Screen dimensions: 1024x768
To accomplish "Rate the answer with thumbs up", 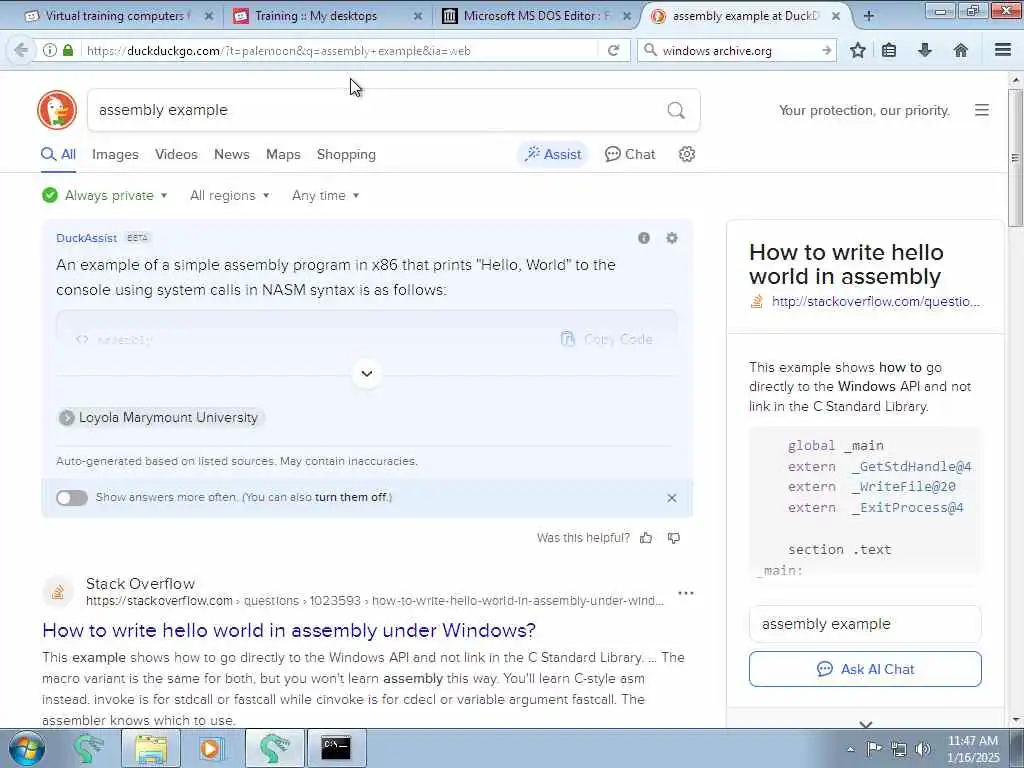I will click(647, 538).
